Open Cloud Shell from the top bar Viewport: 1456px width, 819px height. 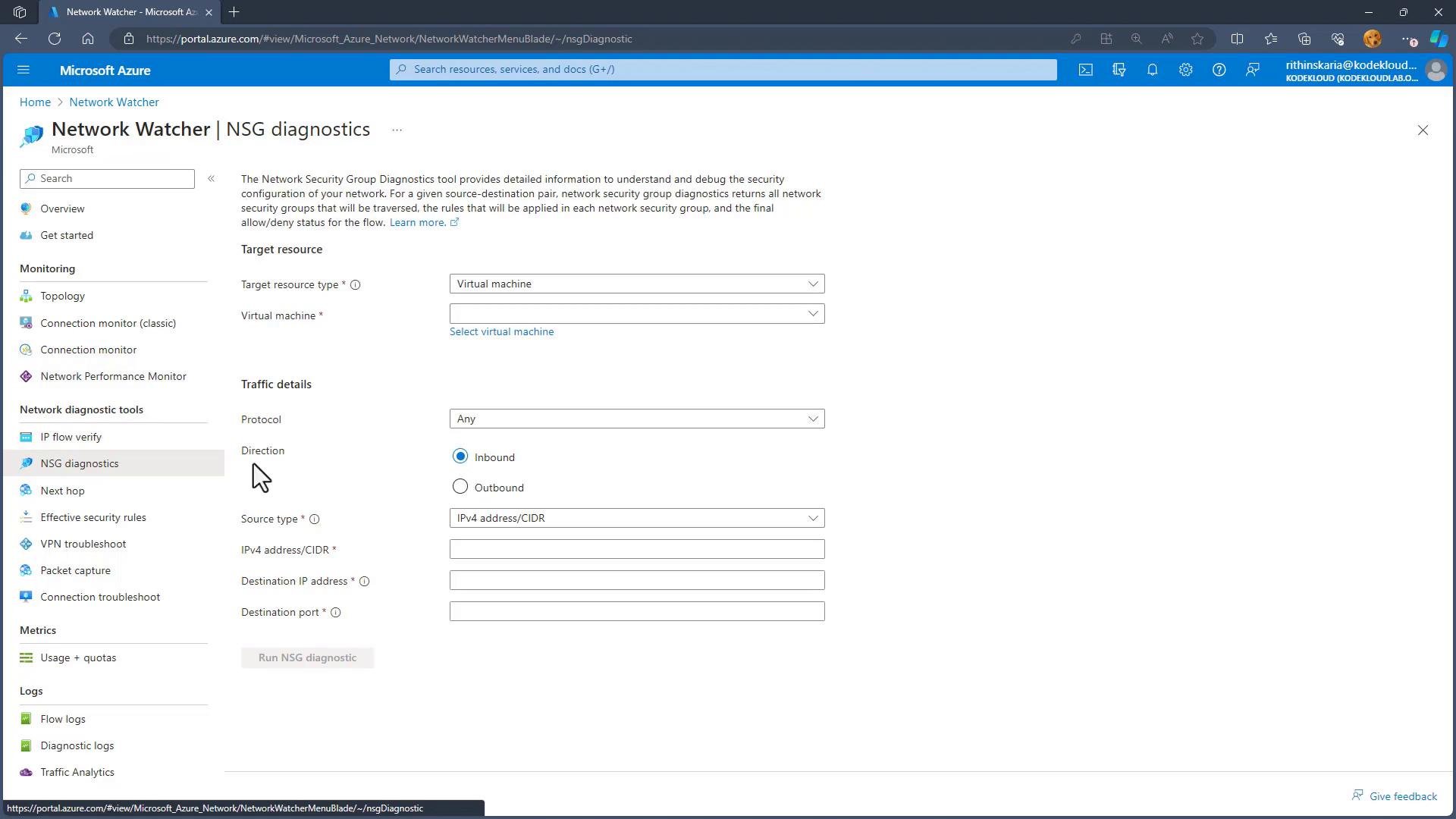click(1086, 70)
